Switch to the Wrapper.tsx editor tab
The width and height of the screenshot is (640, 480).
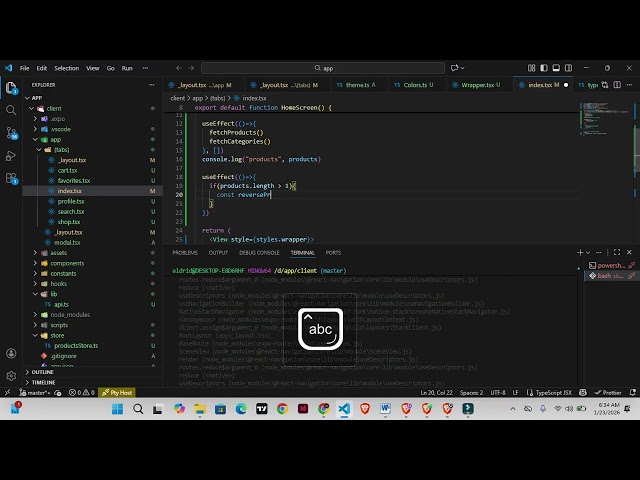point(478,85)
